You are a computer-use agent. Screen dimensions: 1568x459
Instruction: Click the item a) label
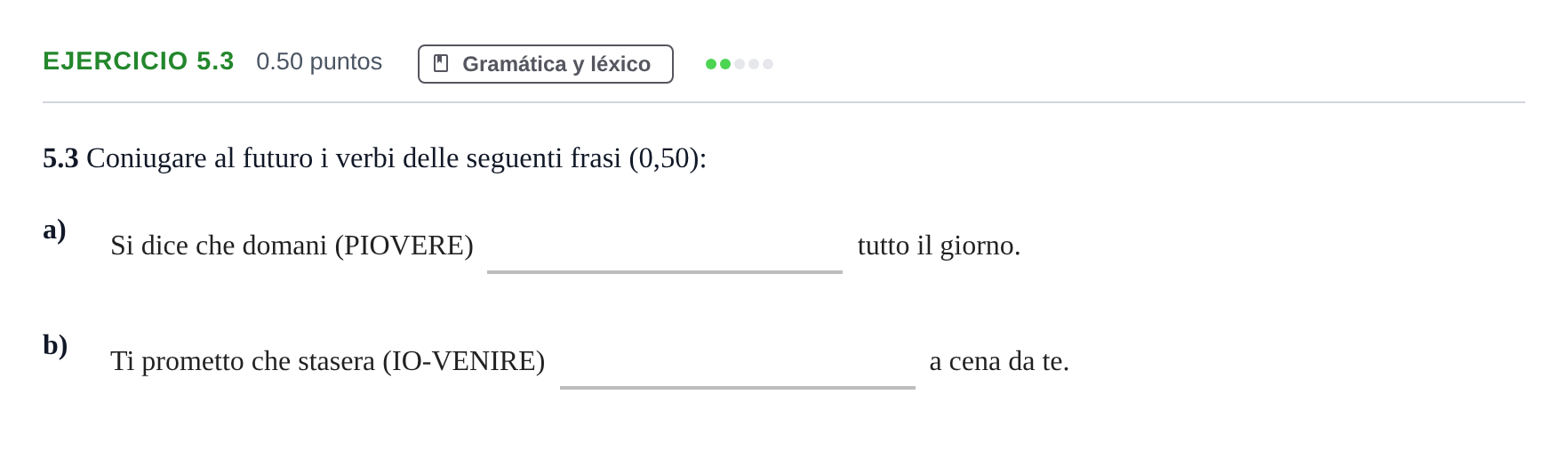tap(54, 229)
